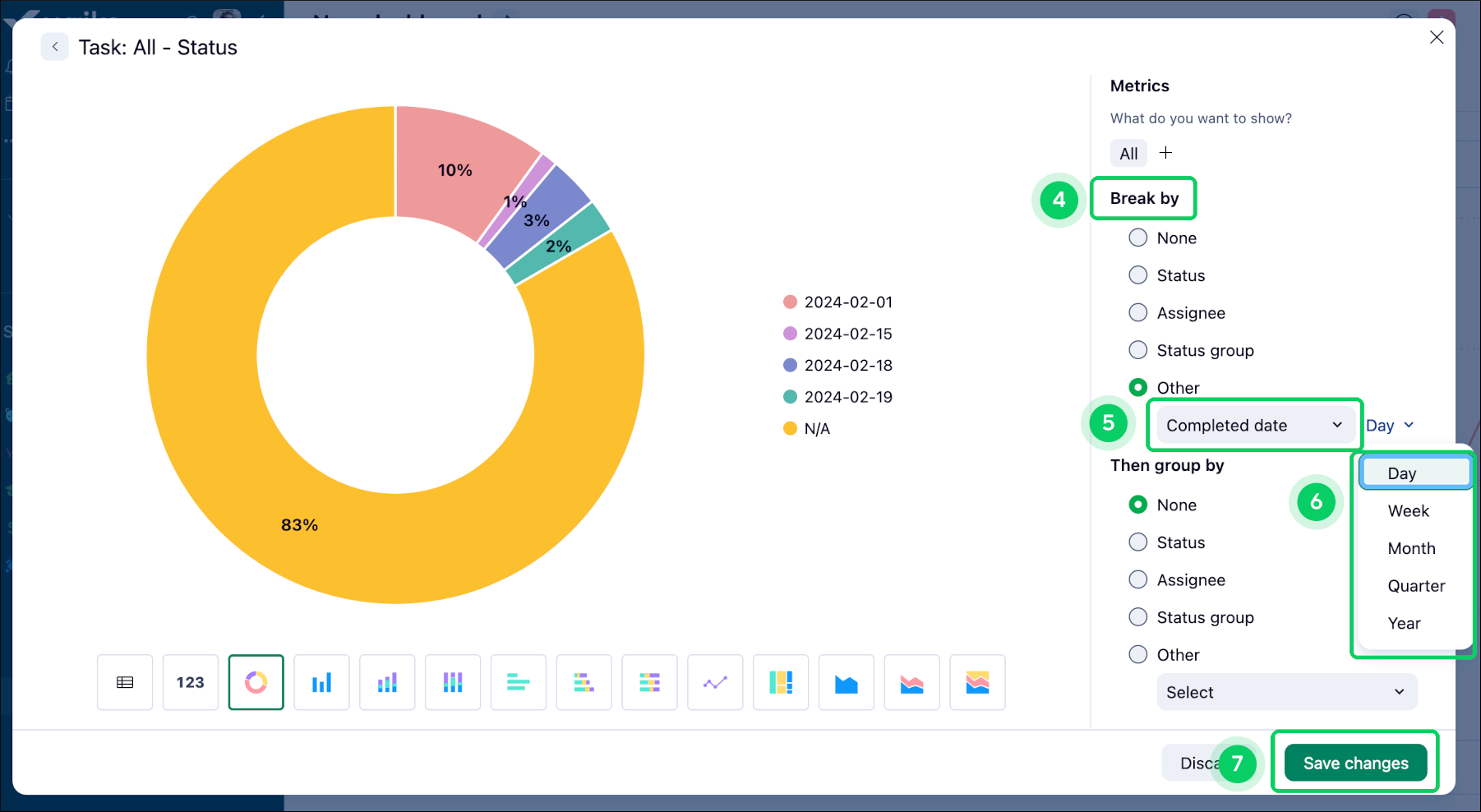
Task: Select the table chart type
Action: [x=125, y=682]
